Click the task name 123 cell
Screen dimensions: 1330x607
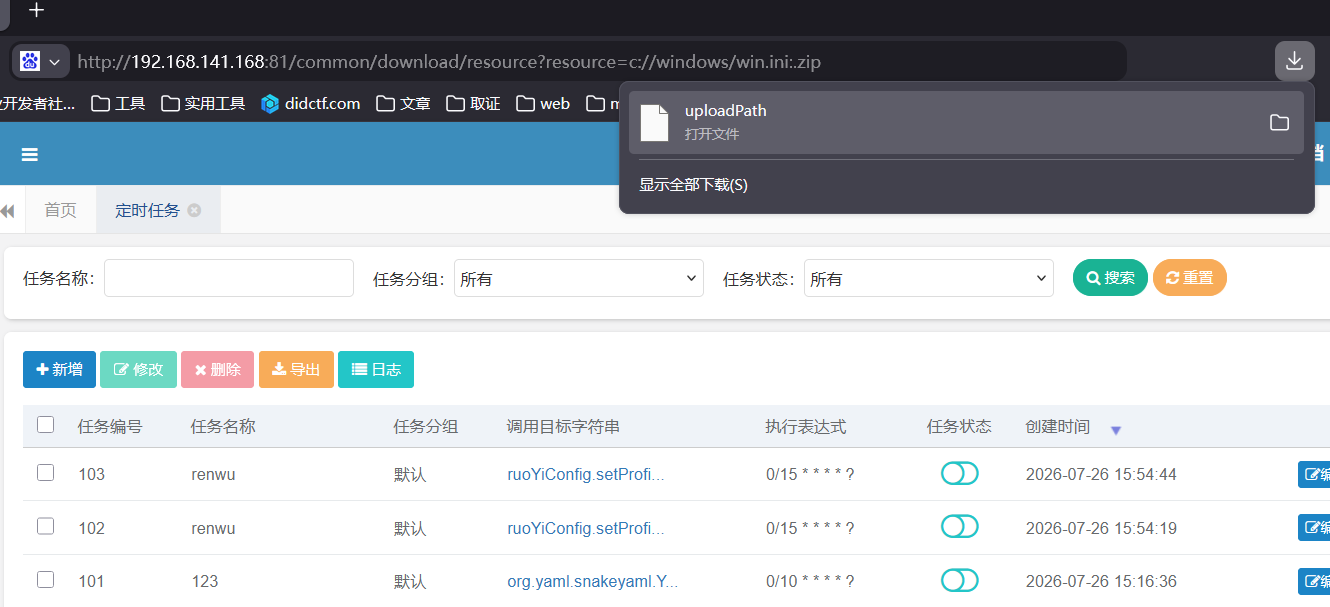[204, 580]
